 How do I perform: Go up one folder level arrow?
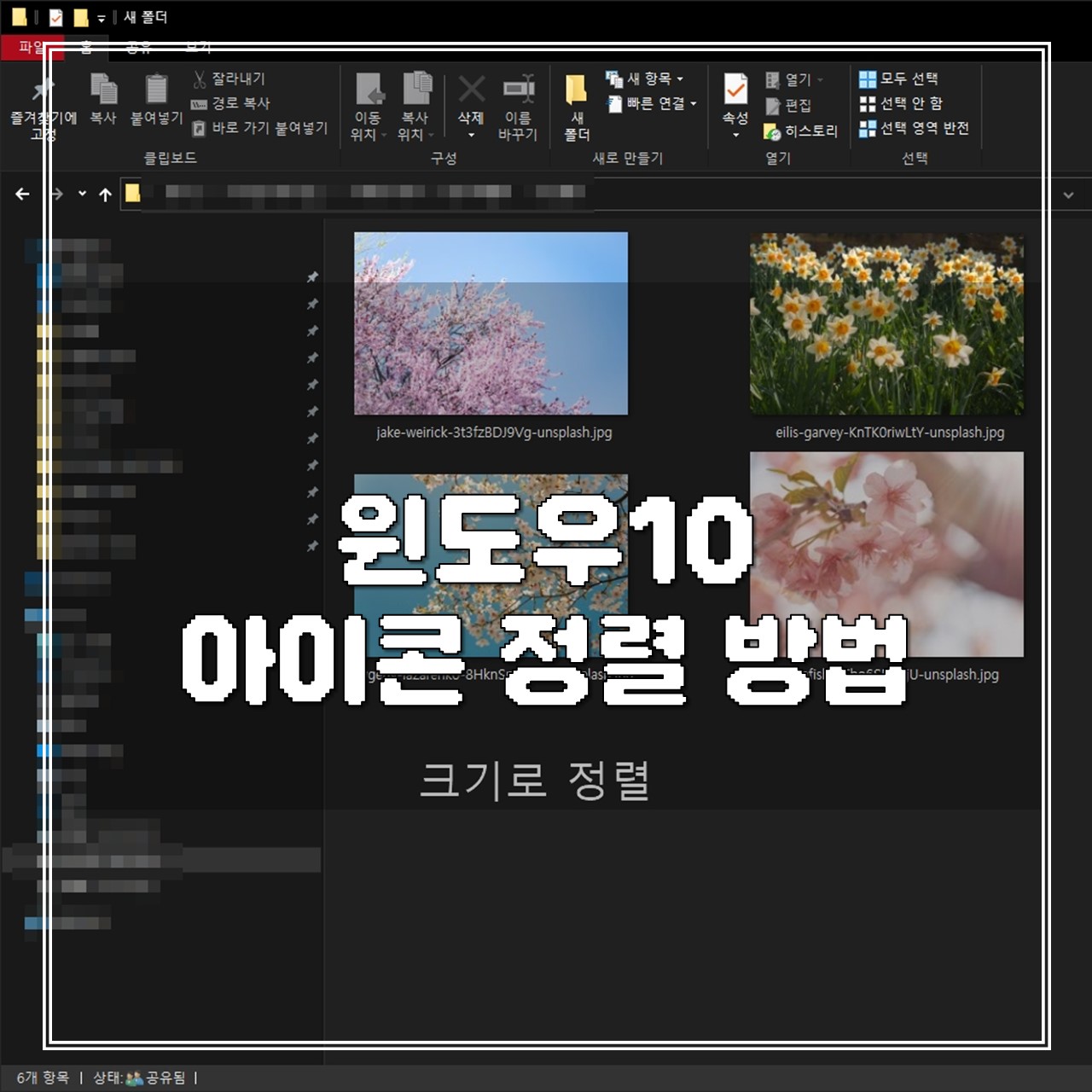(105, 195)
